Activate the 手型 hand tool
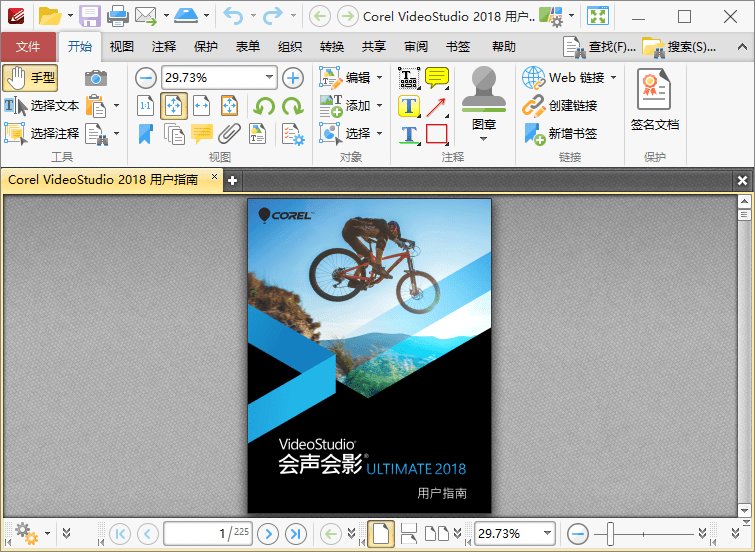755x552 pixels. [31, 78]
